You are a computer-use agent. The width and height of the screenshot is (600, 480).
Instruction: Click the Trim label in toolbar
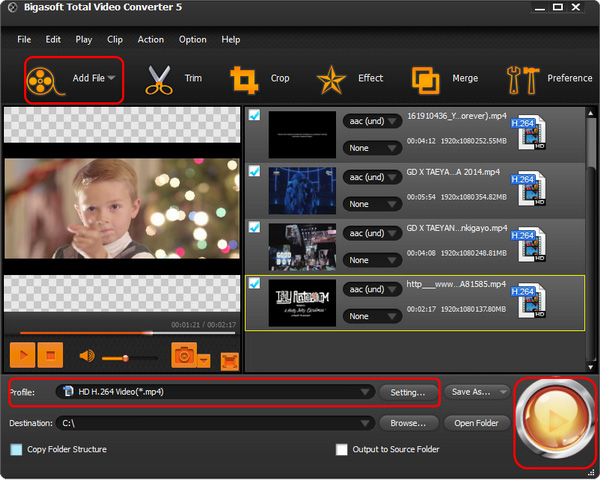[193, 78]
